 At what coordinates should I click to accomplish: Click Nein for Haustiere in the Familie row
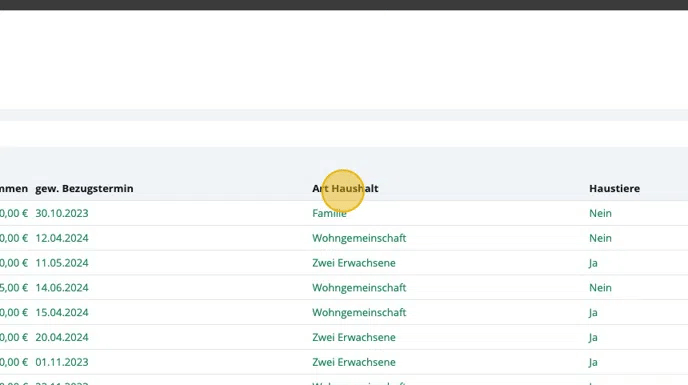600,213
